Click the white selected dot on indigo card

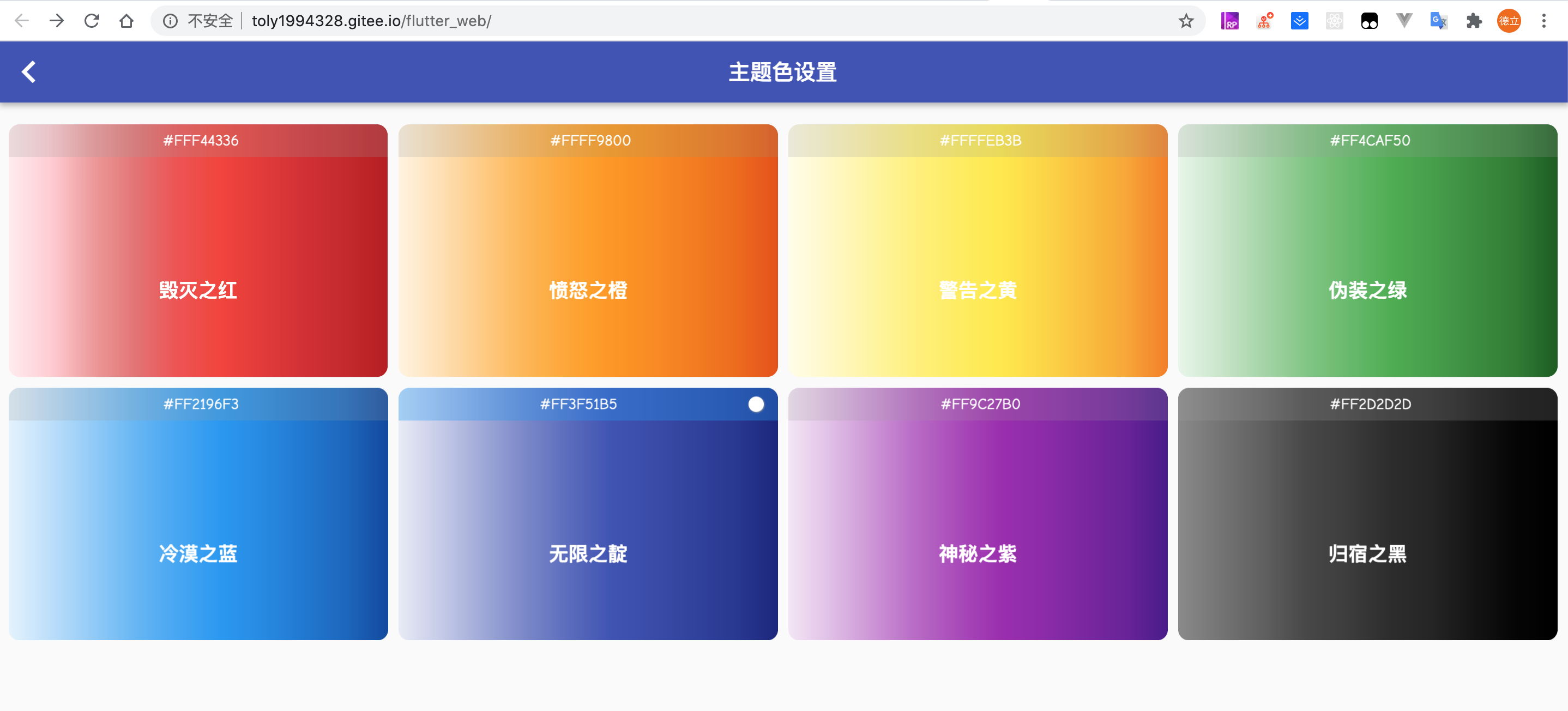coord(756,404)
